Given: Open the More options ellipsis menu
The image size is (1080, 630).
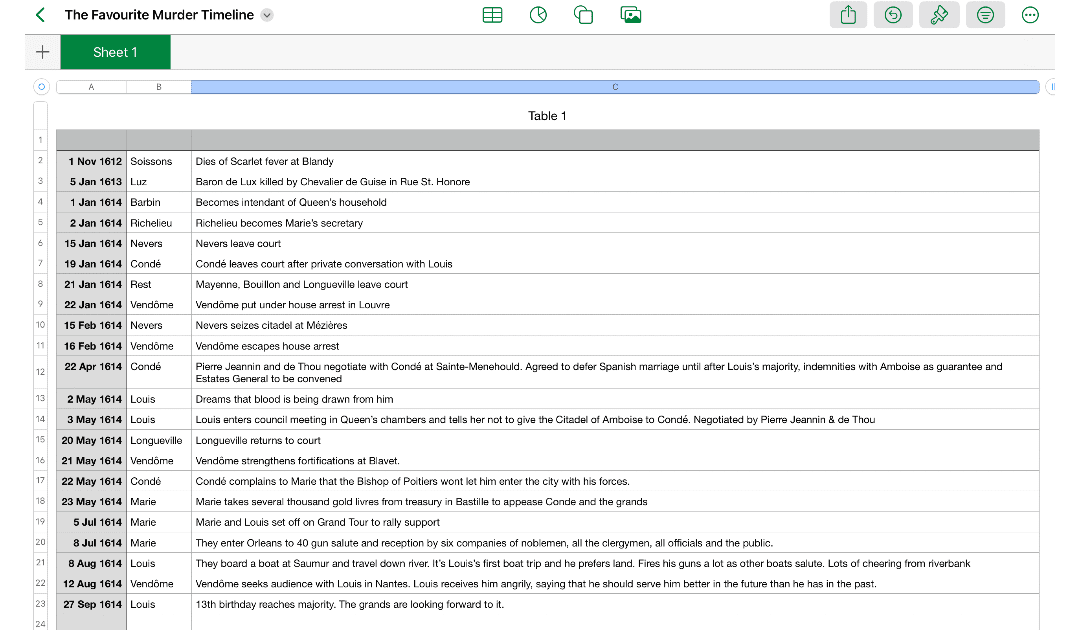Looking at the screenshot, I should click(x=1030, y=14).
